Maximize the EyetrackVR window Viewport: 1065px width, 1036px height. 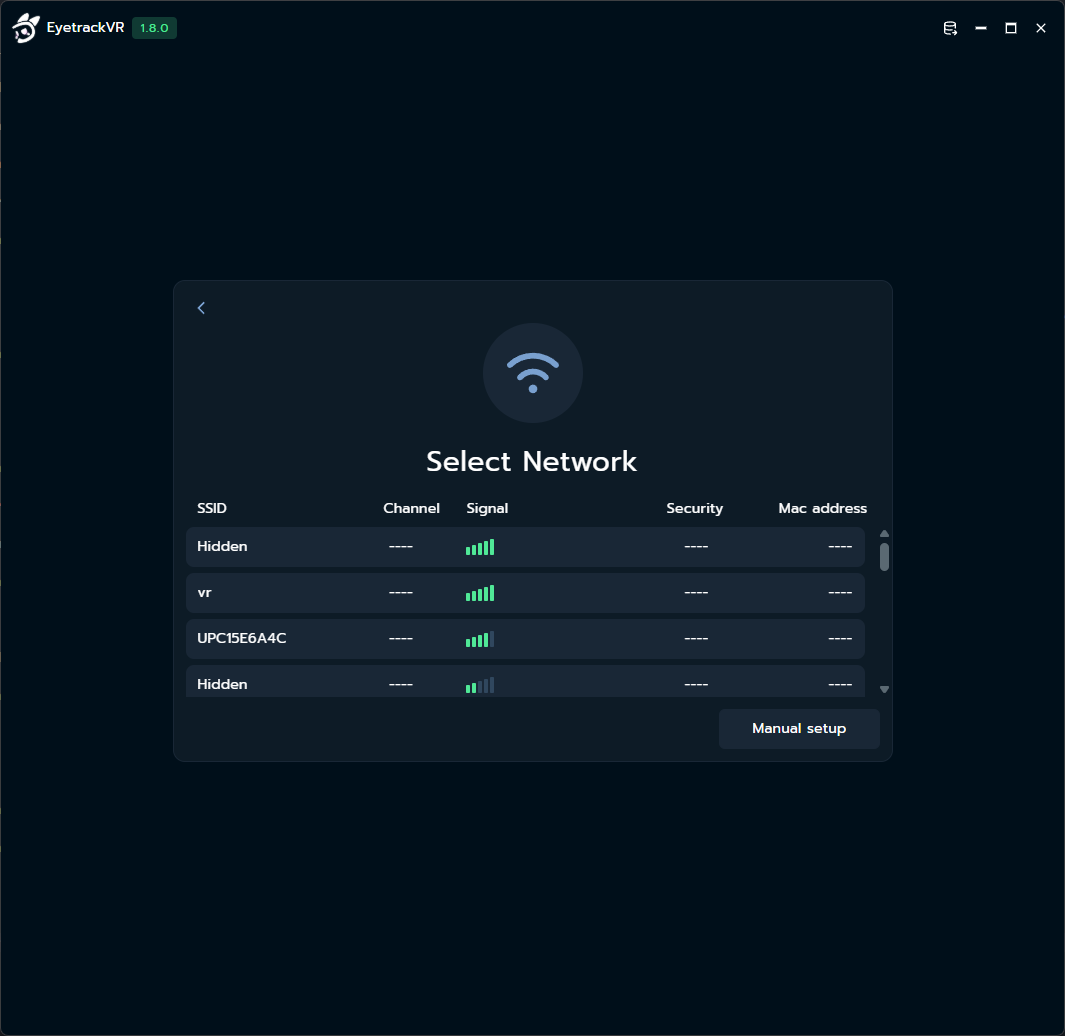click(x=1011, y=29)
